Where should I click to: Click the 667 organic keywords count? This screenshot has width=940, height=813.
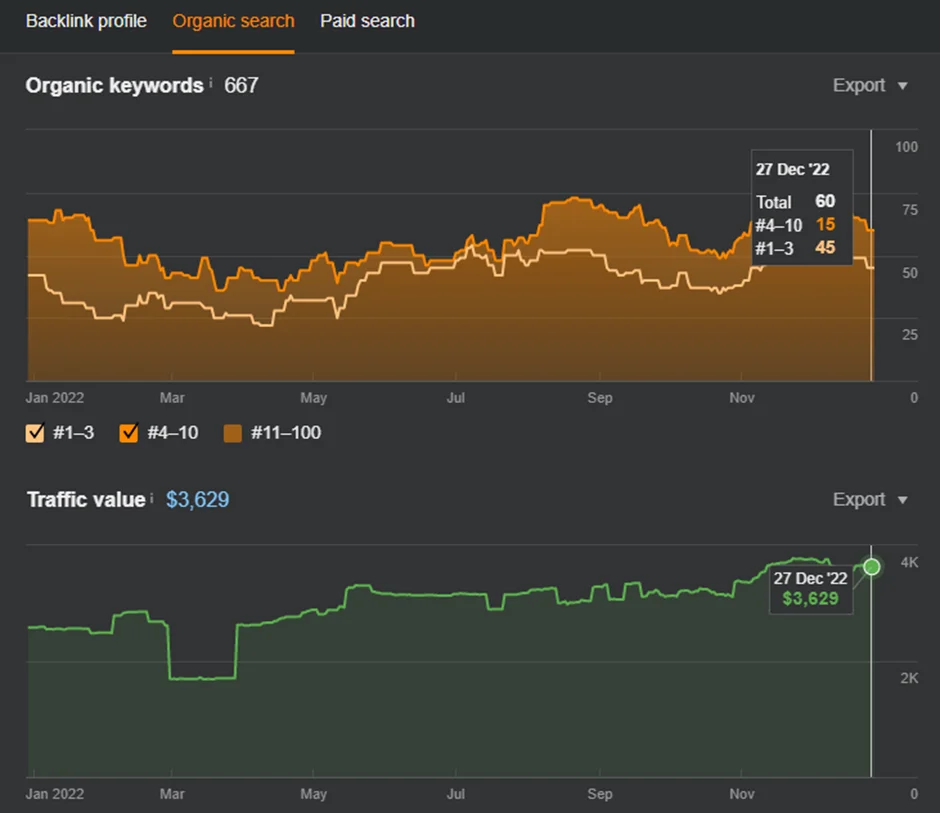(x=241, y=85)
